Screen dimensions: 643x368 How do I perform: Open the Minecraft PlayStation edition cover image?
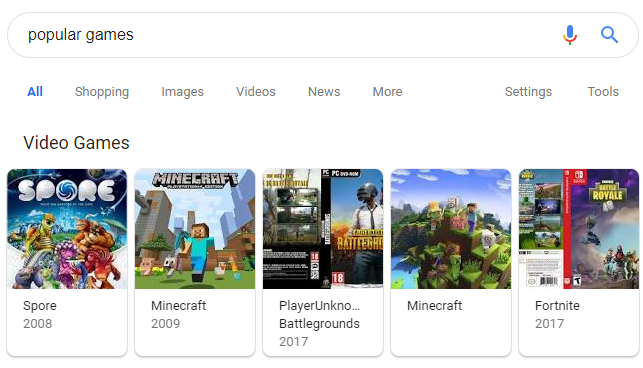pos(195,229)
